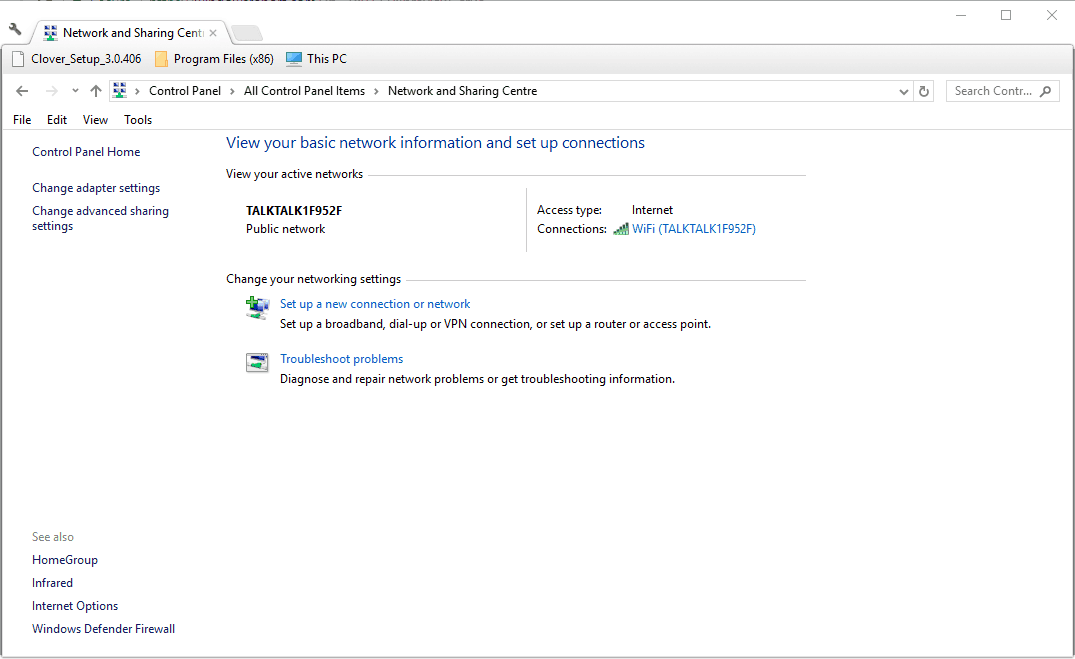Viewport: 1075px width, 659px height.
Task: Go up one level with Up arrow
Action: 96,91
